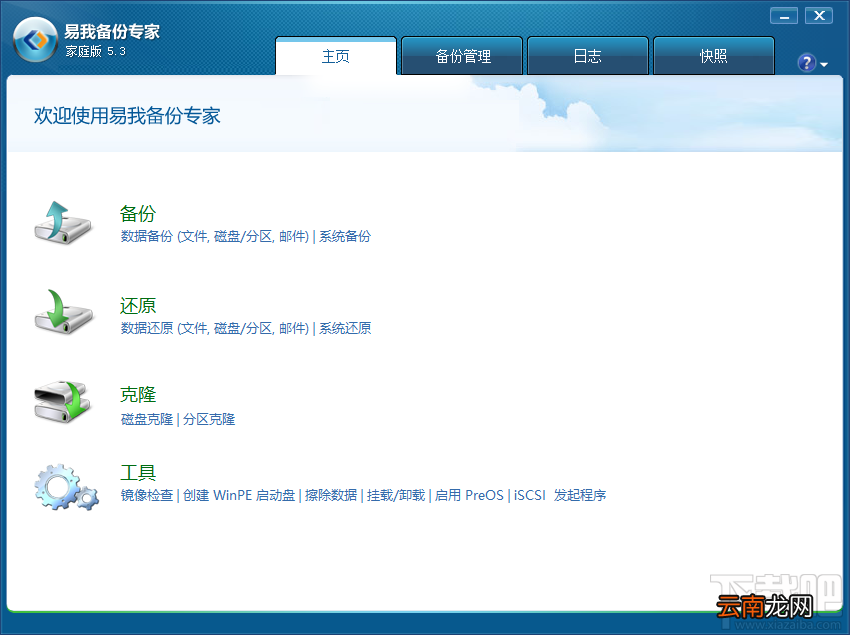Open 创建 WinPE 启动盘
Viewport: 850px width, 635px height.
point(239,495)
